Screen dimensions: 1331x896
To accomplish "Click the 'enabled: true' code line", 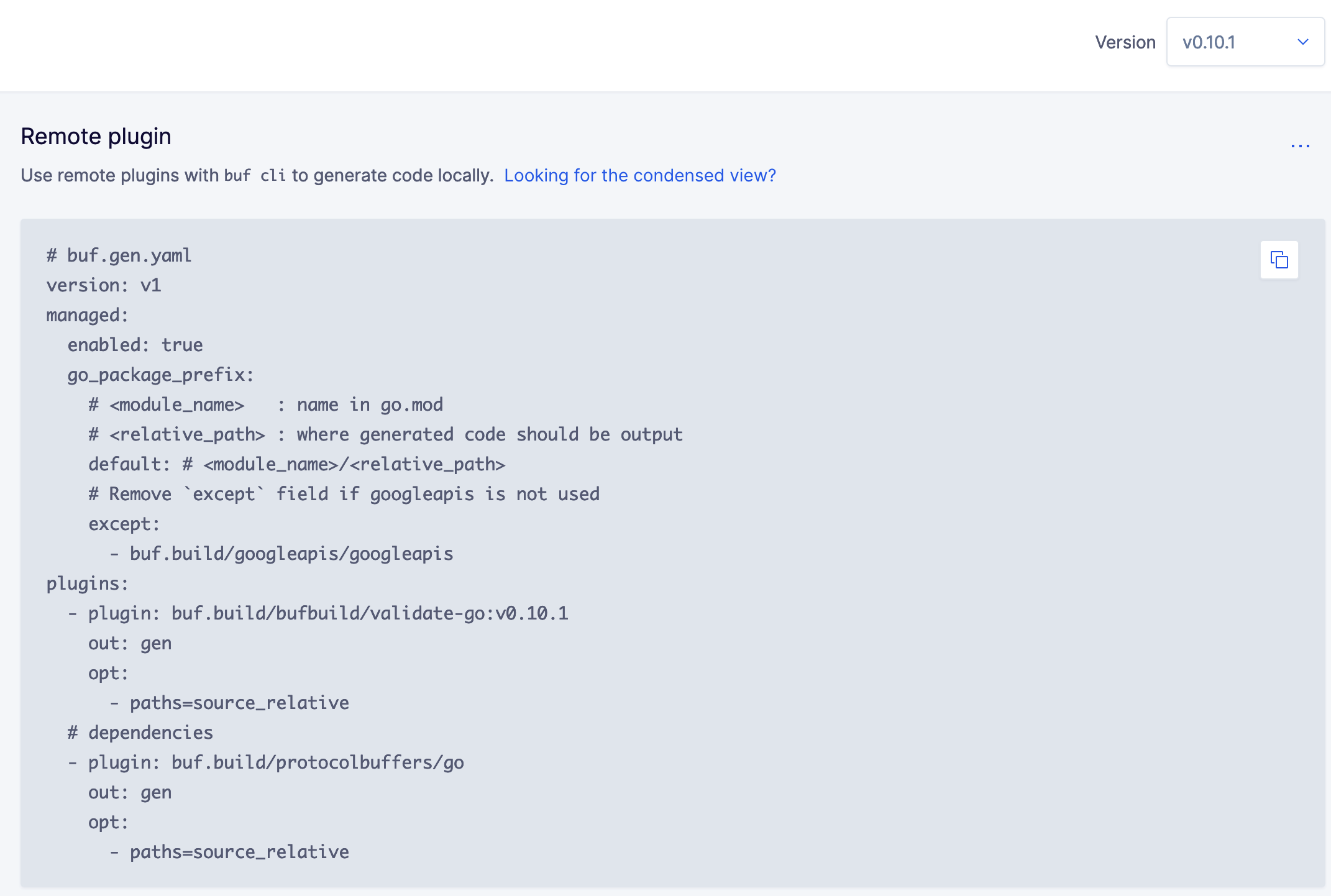I will coord(135,345).
